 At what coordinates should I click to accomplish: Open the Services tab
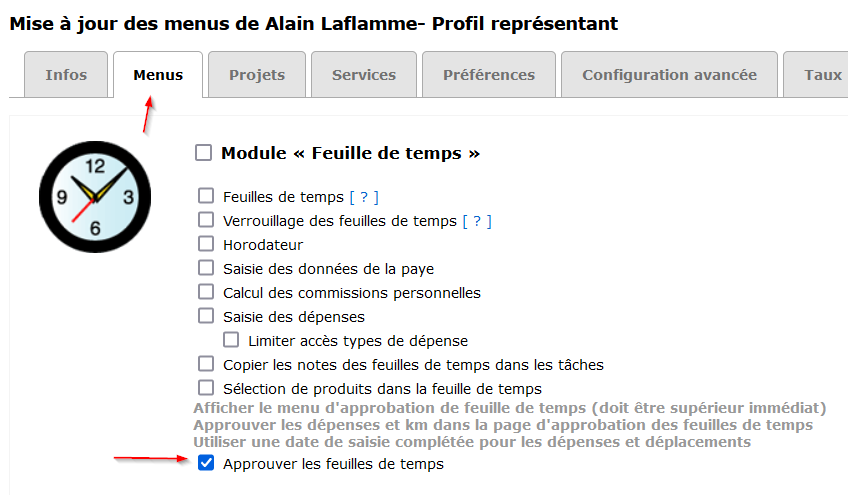[x=364, y=75]
